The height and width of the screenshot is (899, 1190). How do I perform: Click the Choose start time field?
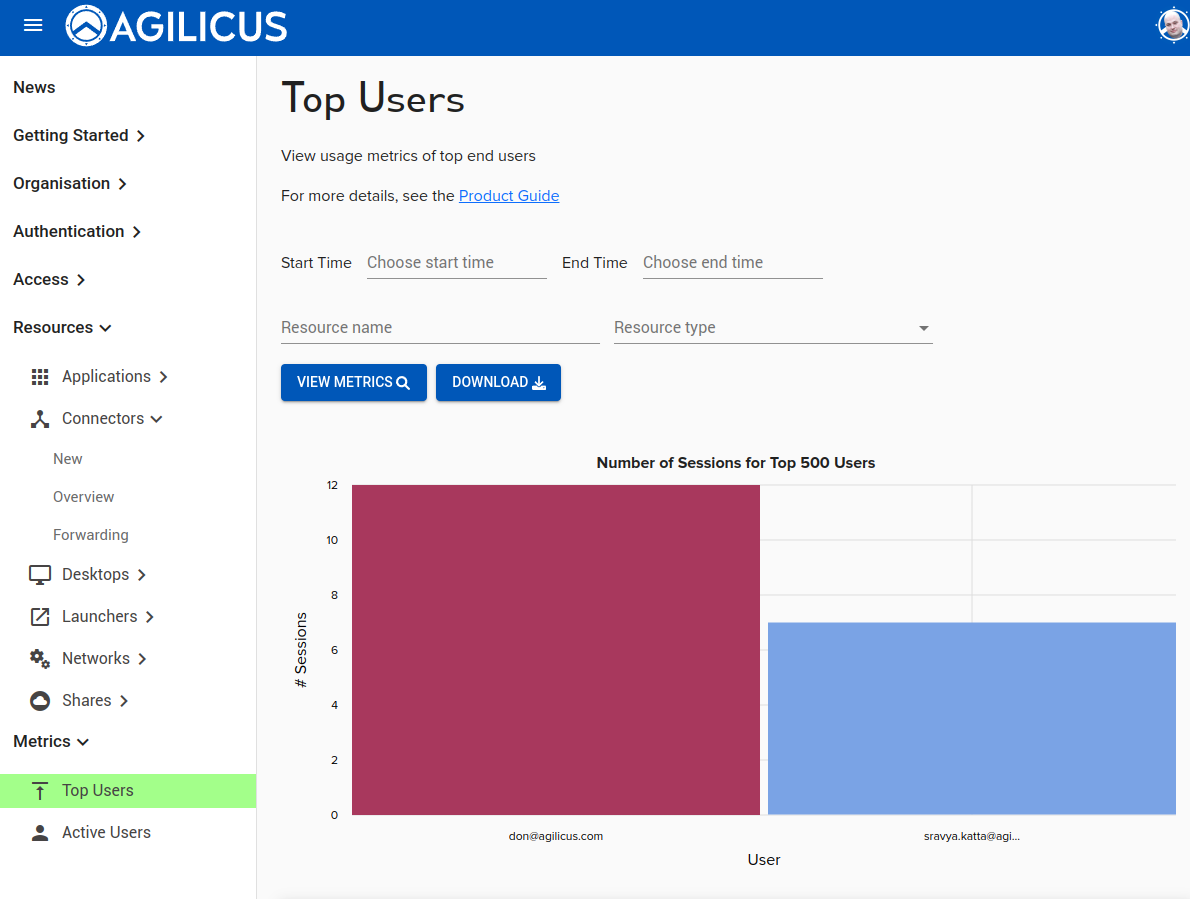456,263
